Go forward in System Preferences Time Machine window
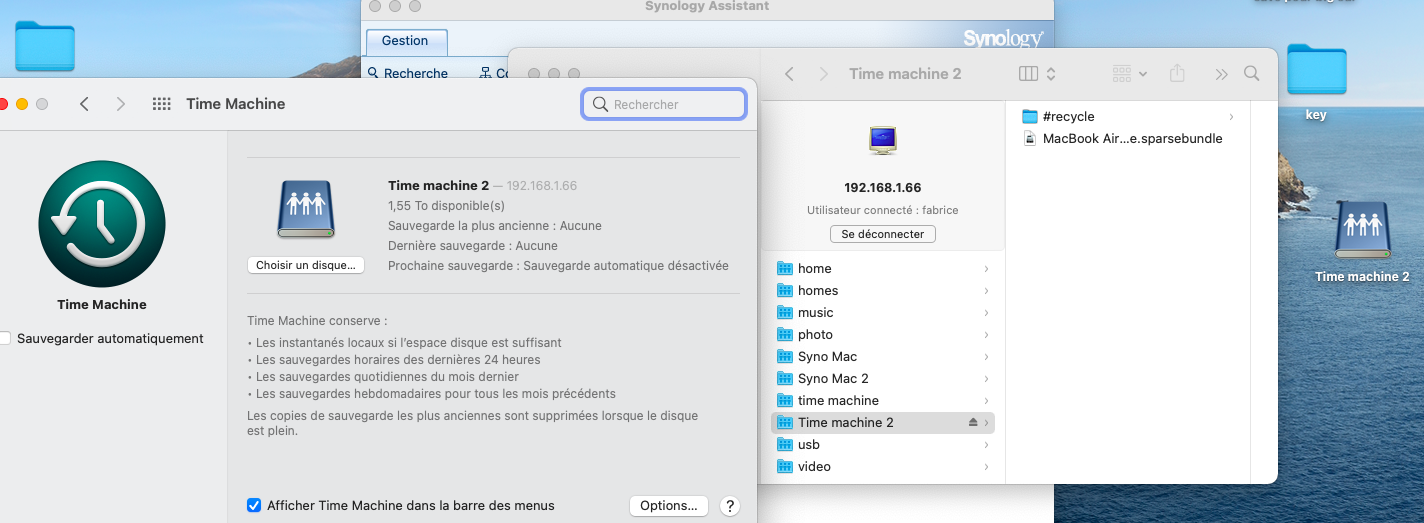Viewport: 1424px width, 523px height. tap(120, 104)
